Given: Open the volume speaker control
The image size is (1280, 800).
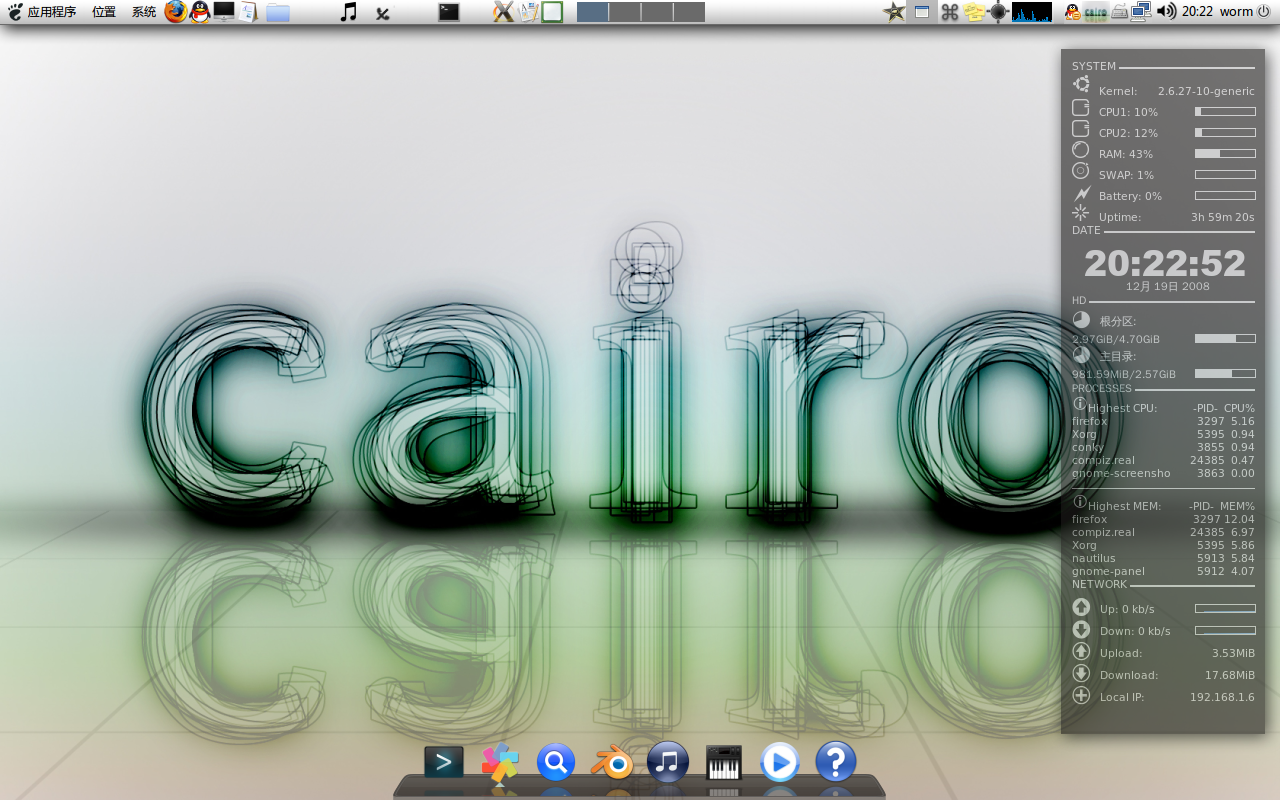Looking at the screenshot, I should [x=1166, y=12].
